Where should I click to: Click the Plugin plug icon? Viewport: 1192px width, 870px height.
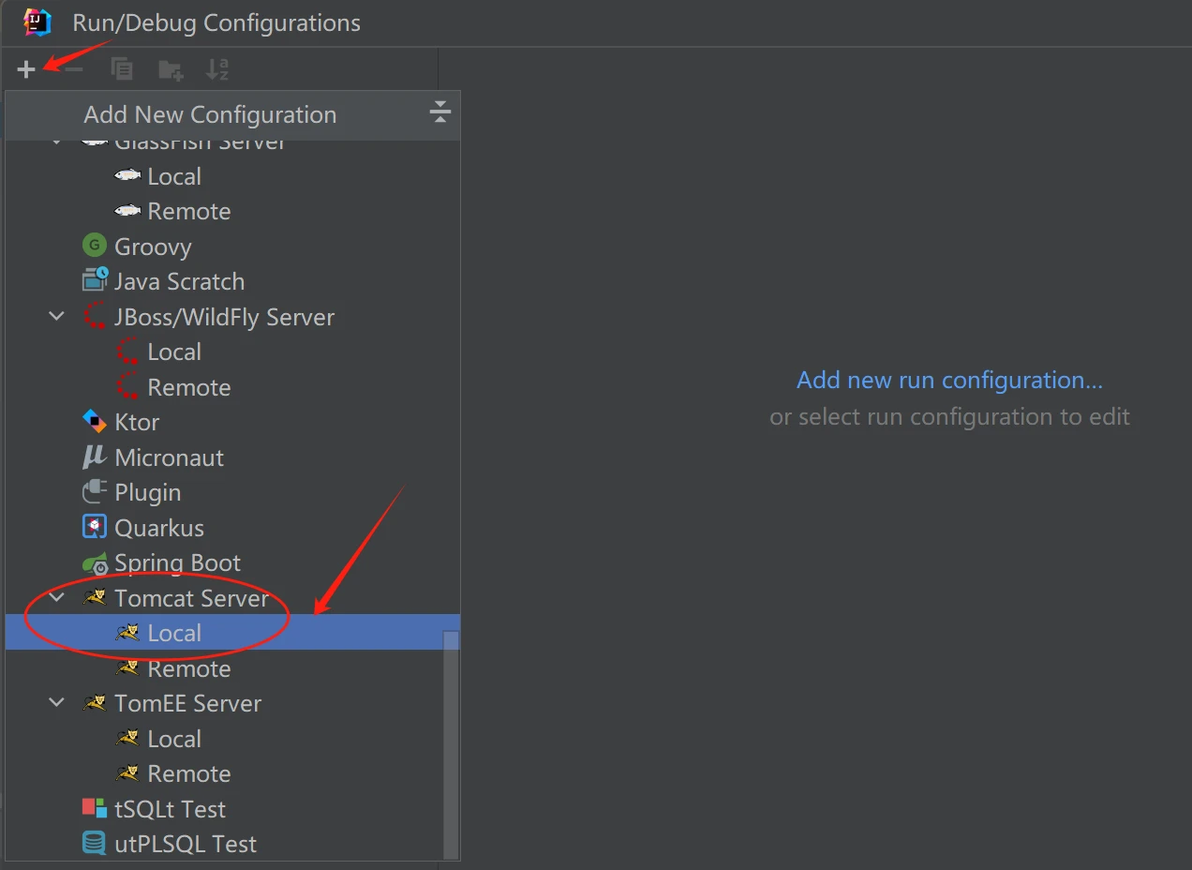(94, 491)
